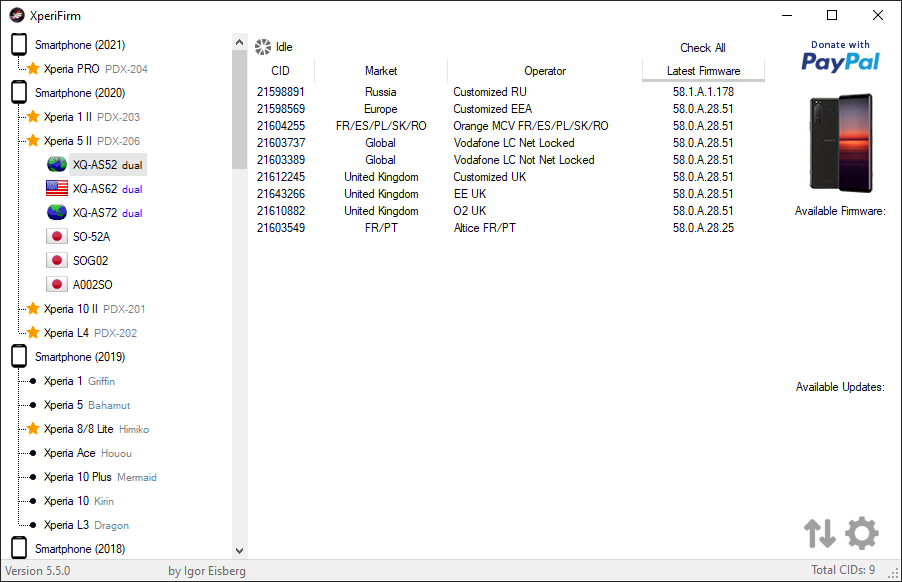902x582 pixels.
Task: Click the Xperia 5 II phone image
Action: (x=840, y=143)
